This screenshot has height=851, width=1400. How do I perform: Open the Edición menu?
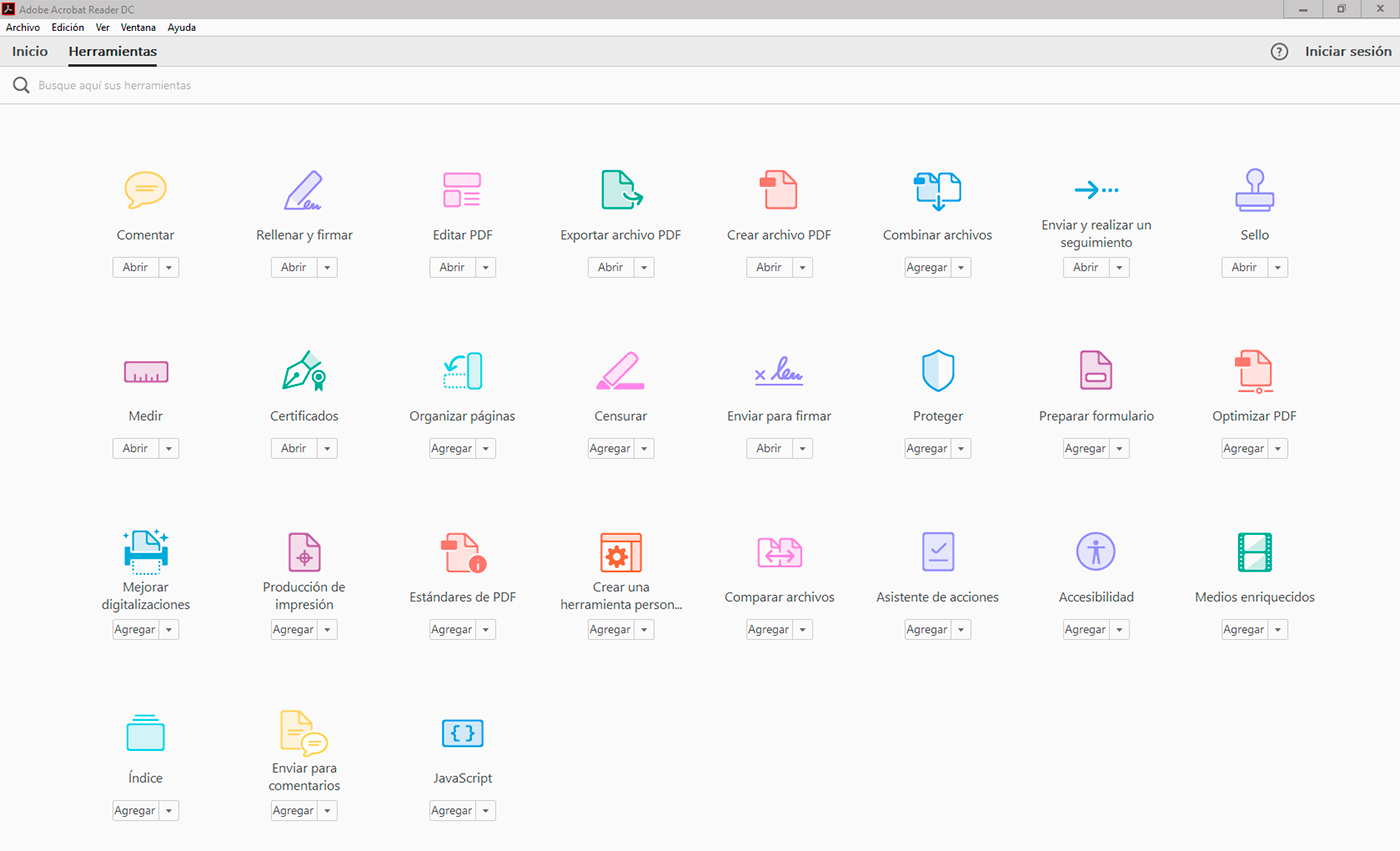tap(68, 28)
